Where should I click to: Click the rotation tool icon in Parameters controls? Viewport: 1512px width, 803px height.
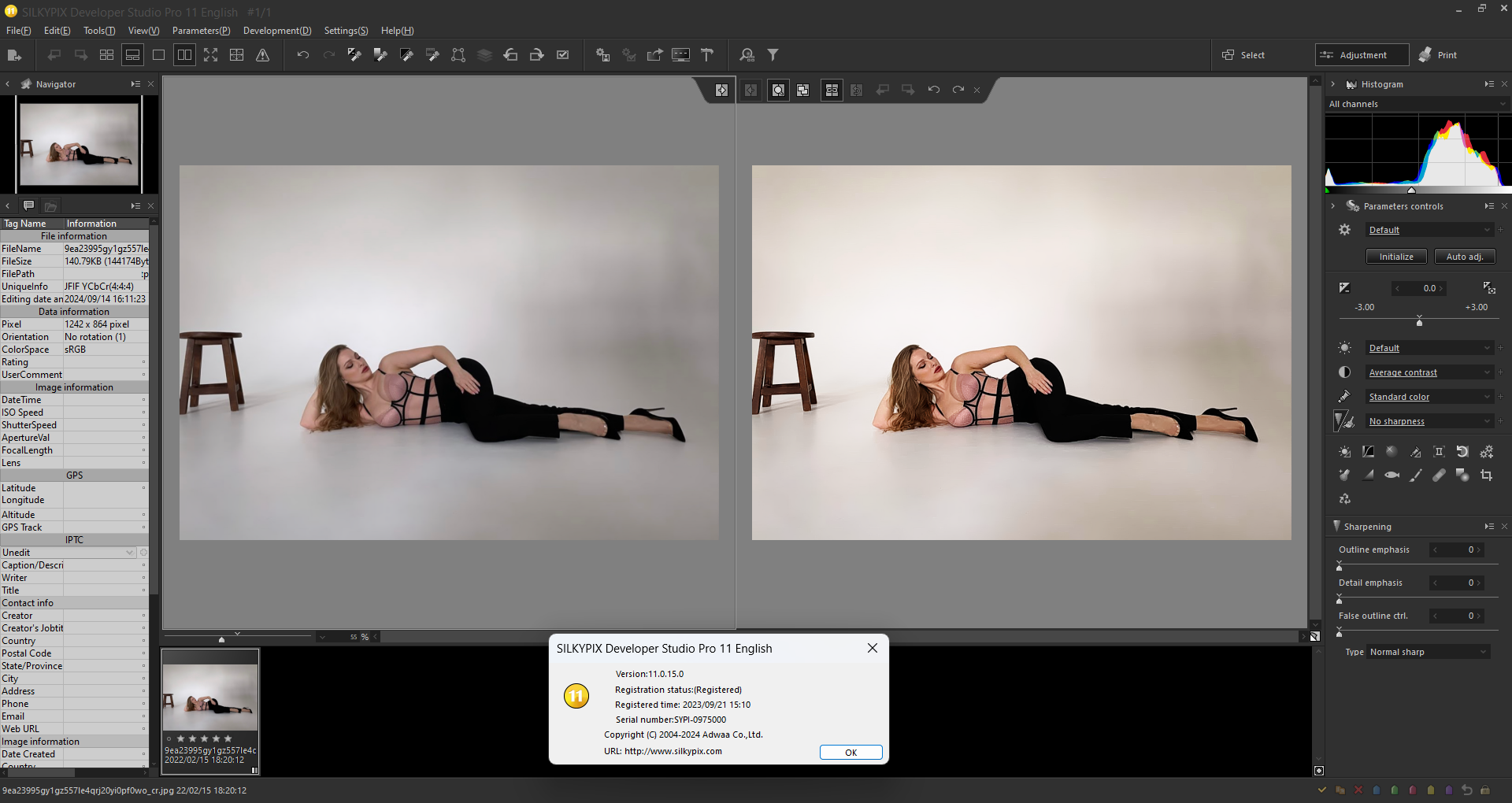[x=1462, y=452]
